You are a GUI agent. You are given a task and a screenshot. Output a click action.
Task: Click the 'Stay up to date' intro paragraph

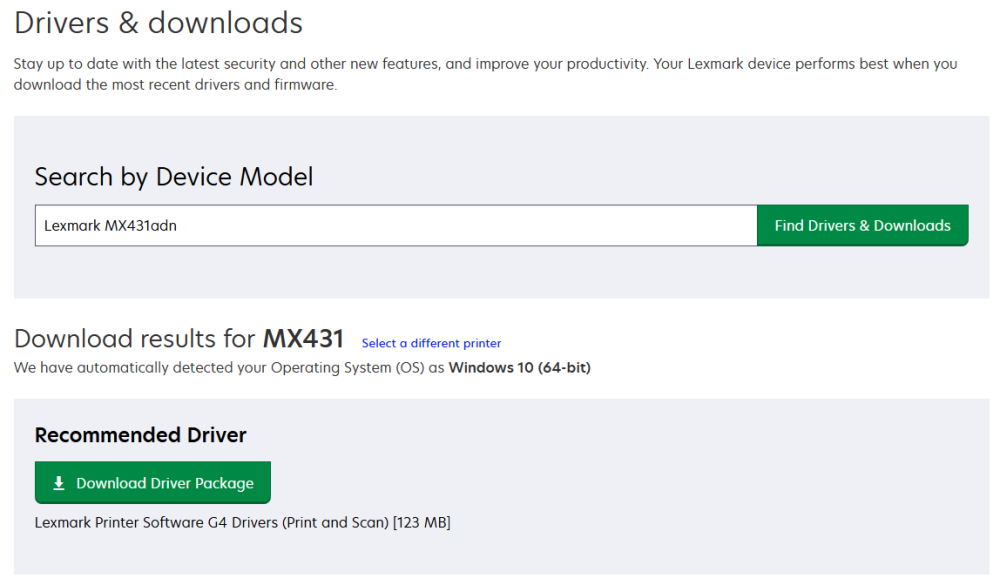coord(485,74)
